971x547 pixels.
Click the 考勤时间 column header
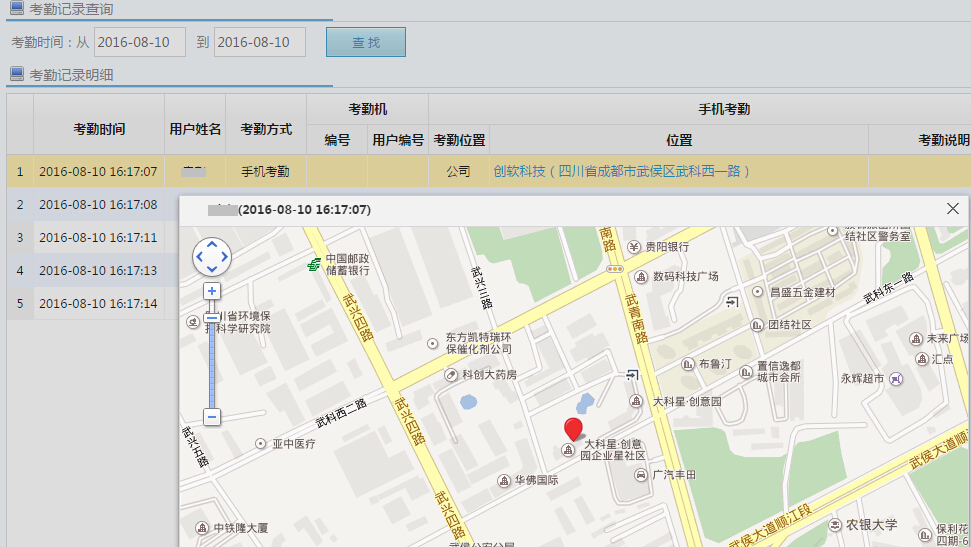pyautogui.click(x=99, y=129)
